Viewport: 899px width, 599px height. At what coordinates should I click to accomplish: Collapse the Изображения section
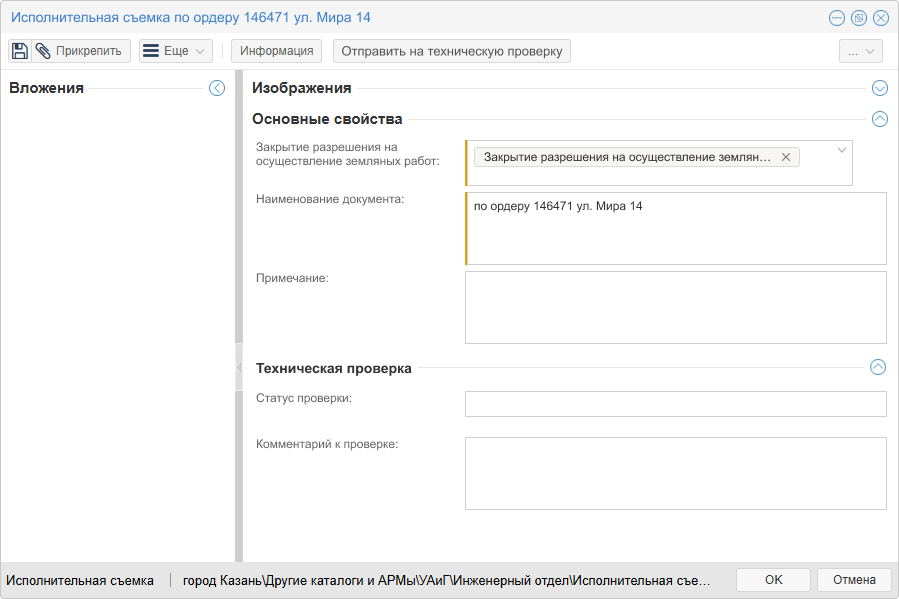(880, 88)
